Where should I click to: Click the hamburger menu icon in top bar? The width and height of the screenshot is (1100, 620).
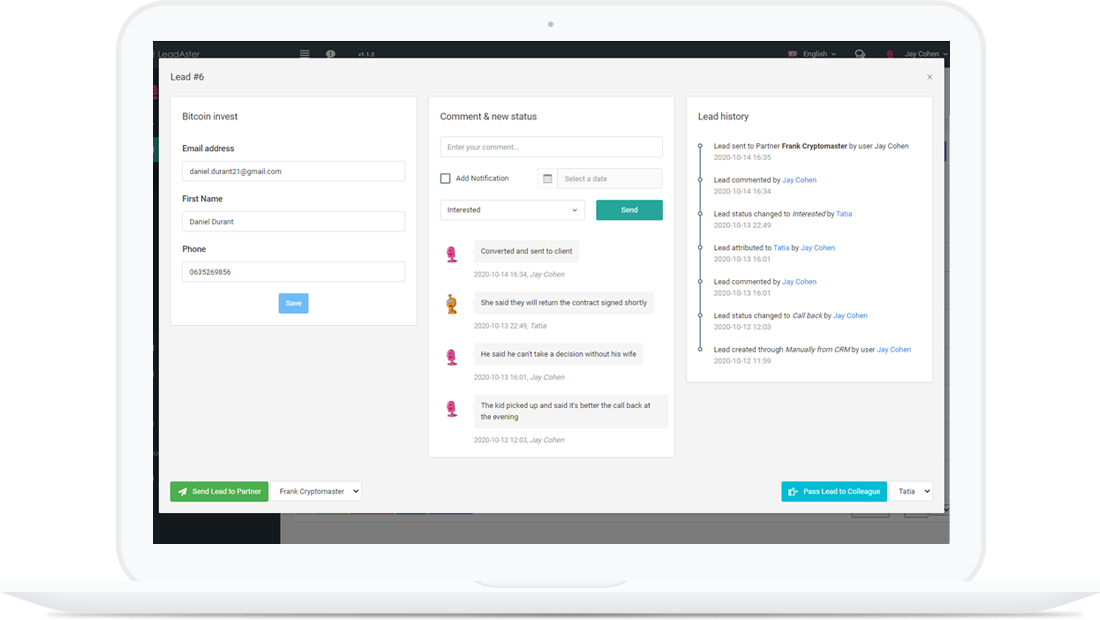(305, 54)
